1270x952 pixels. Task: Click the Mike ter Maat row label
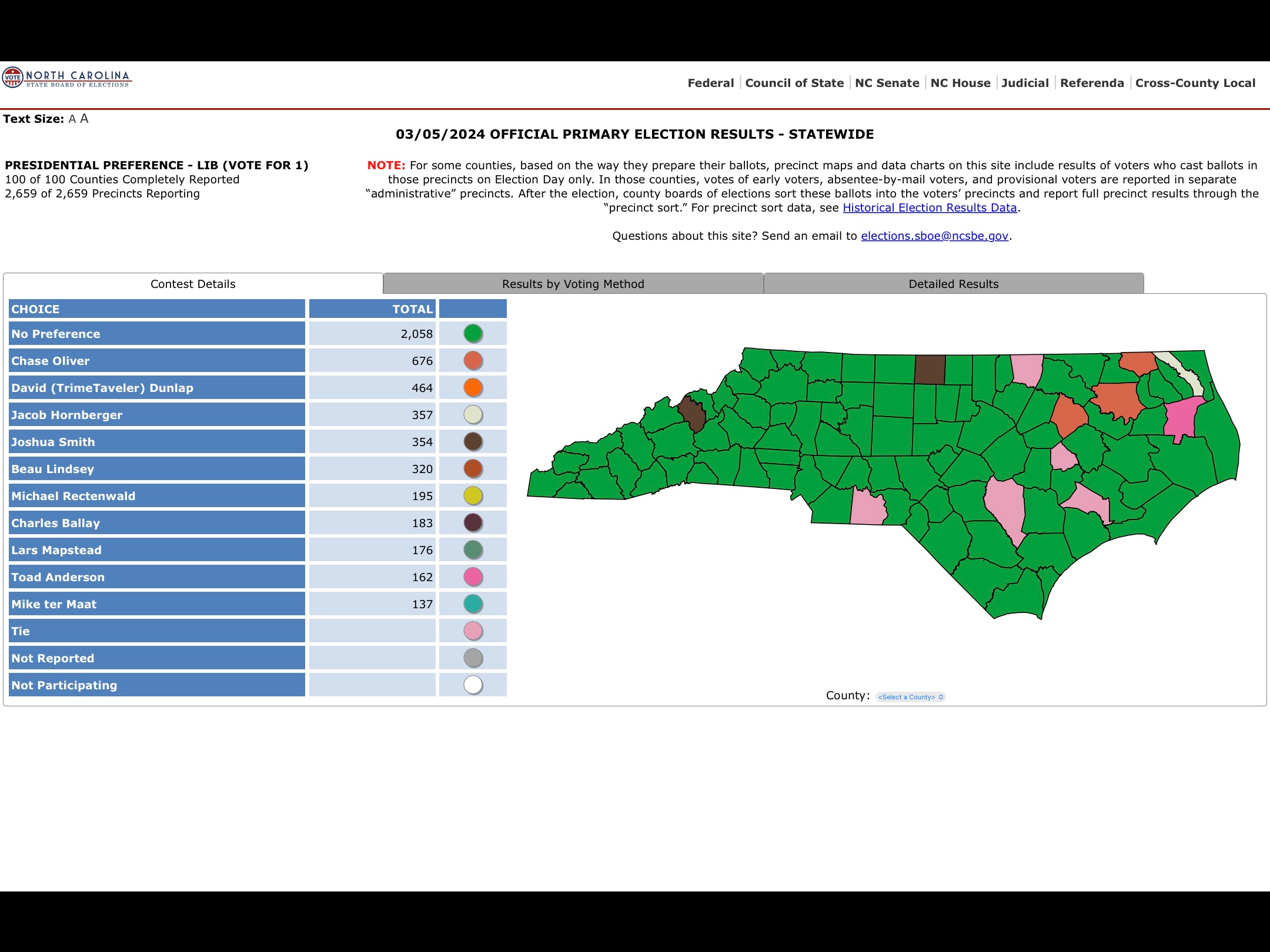[x=157, y=604]
